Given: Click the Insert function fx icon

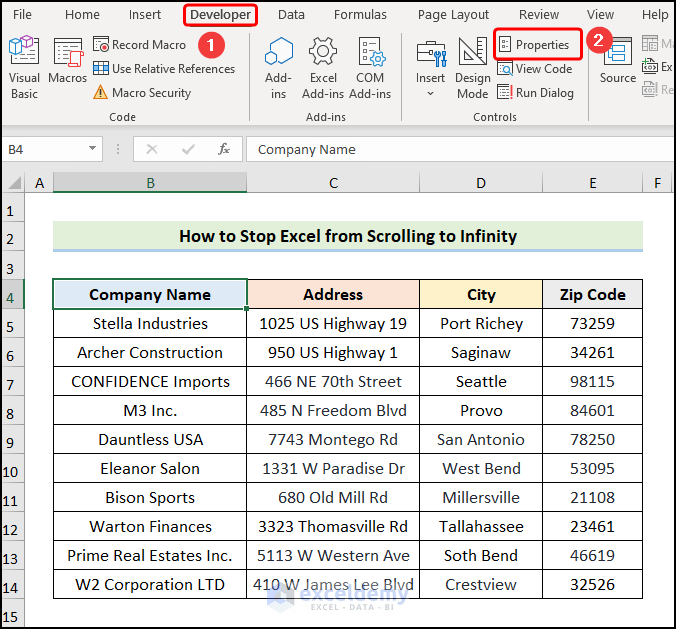Looking at the screenshot, I should click(x=224, y=149).
